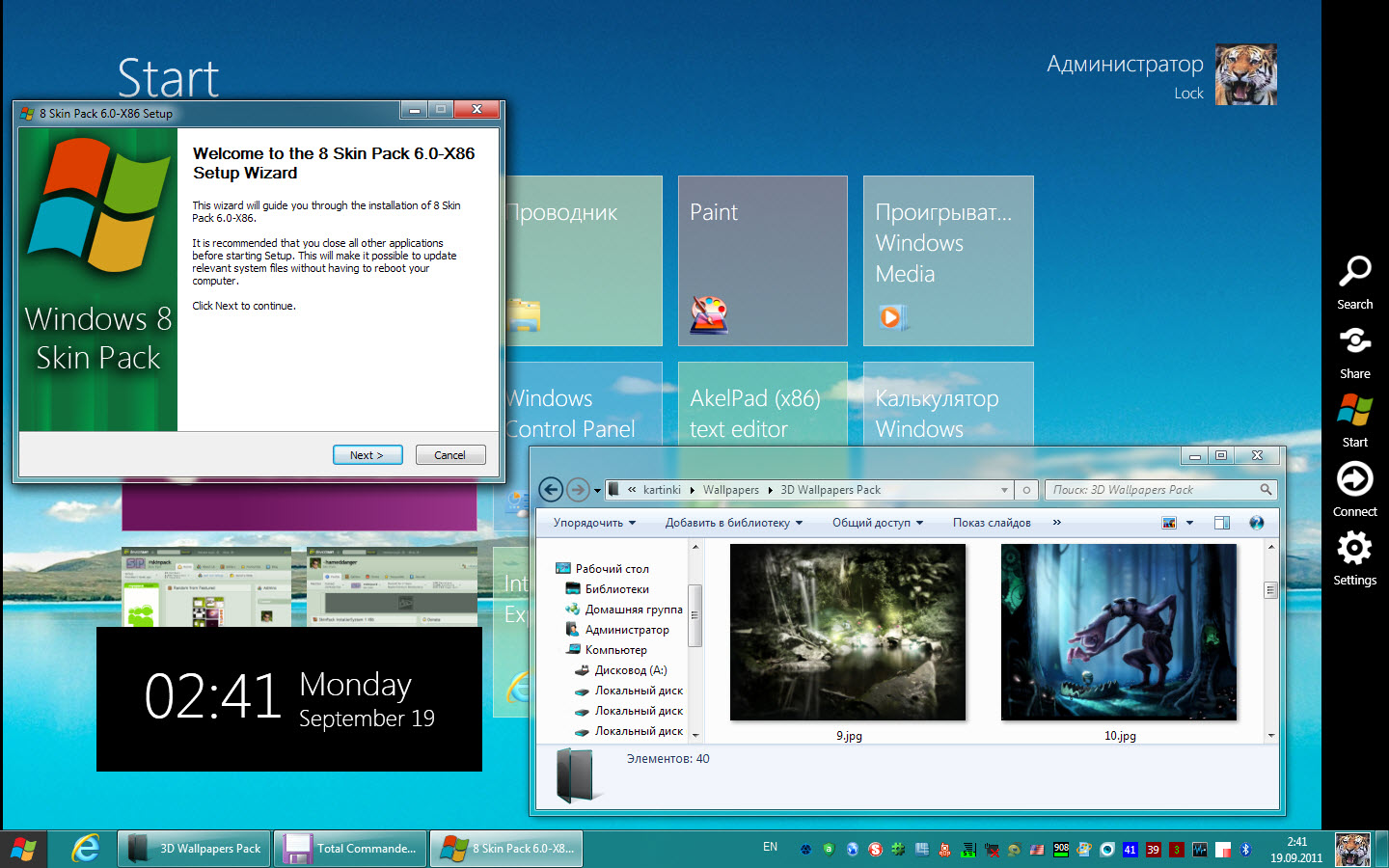Open the Упорядочить menu
The height and width of the screenshot is (868, 1389).
[594, 523]
